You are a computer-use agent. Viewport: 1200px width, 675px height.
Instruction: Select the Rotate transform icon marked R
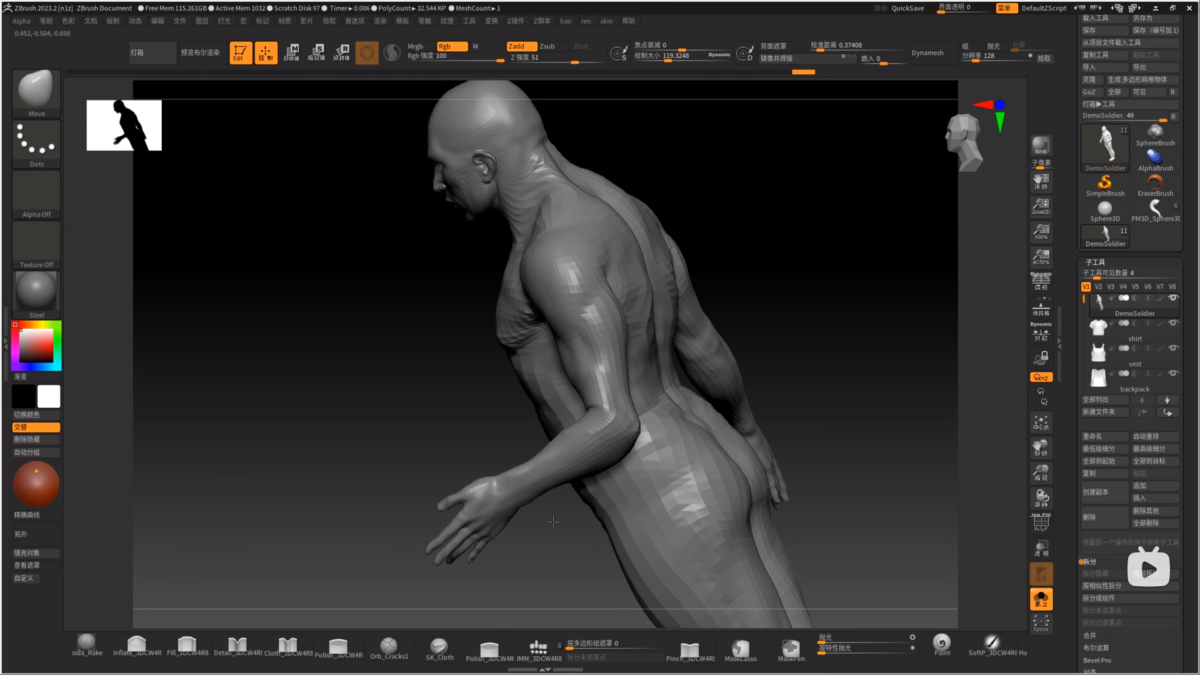[x=342, y=53]
